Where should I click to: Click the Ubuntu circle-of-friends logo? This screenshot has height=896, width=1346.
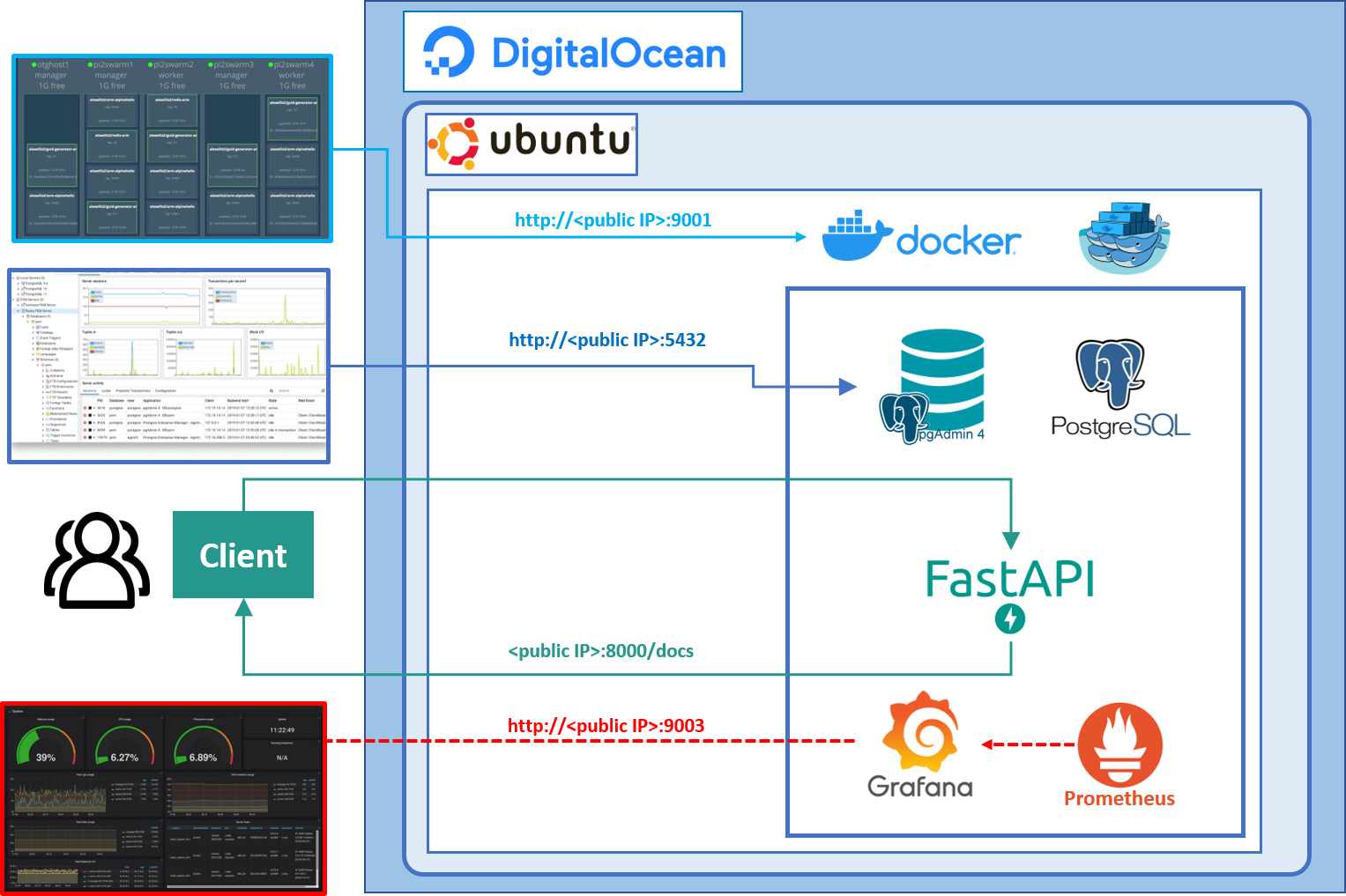454,143
